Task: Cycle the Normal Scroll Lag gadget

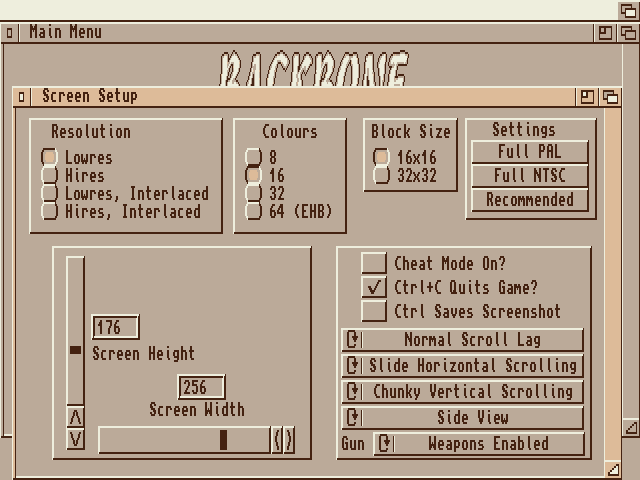Action: pyautogui.click(x=462, y=340)
